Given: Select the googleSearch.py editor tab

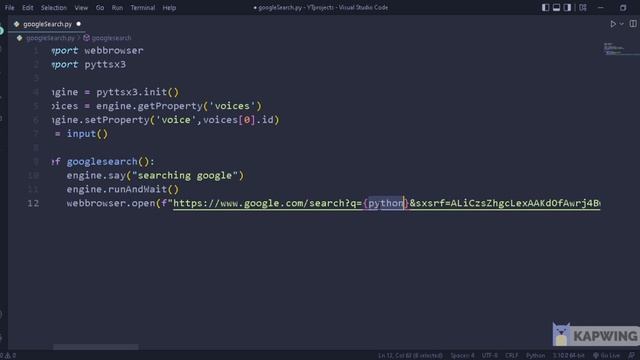Looking at the screenshot, I should pyautogui.click(x=47, y=24).
